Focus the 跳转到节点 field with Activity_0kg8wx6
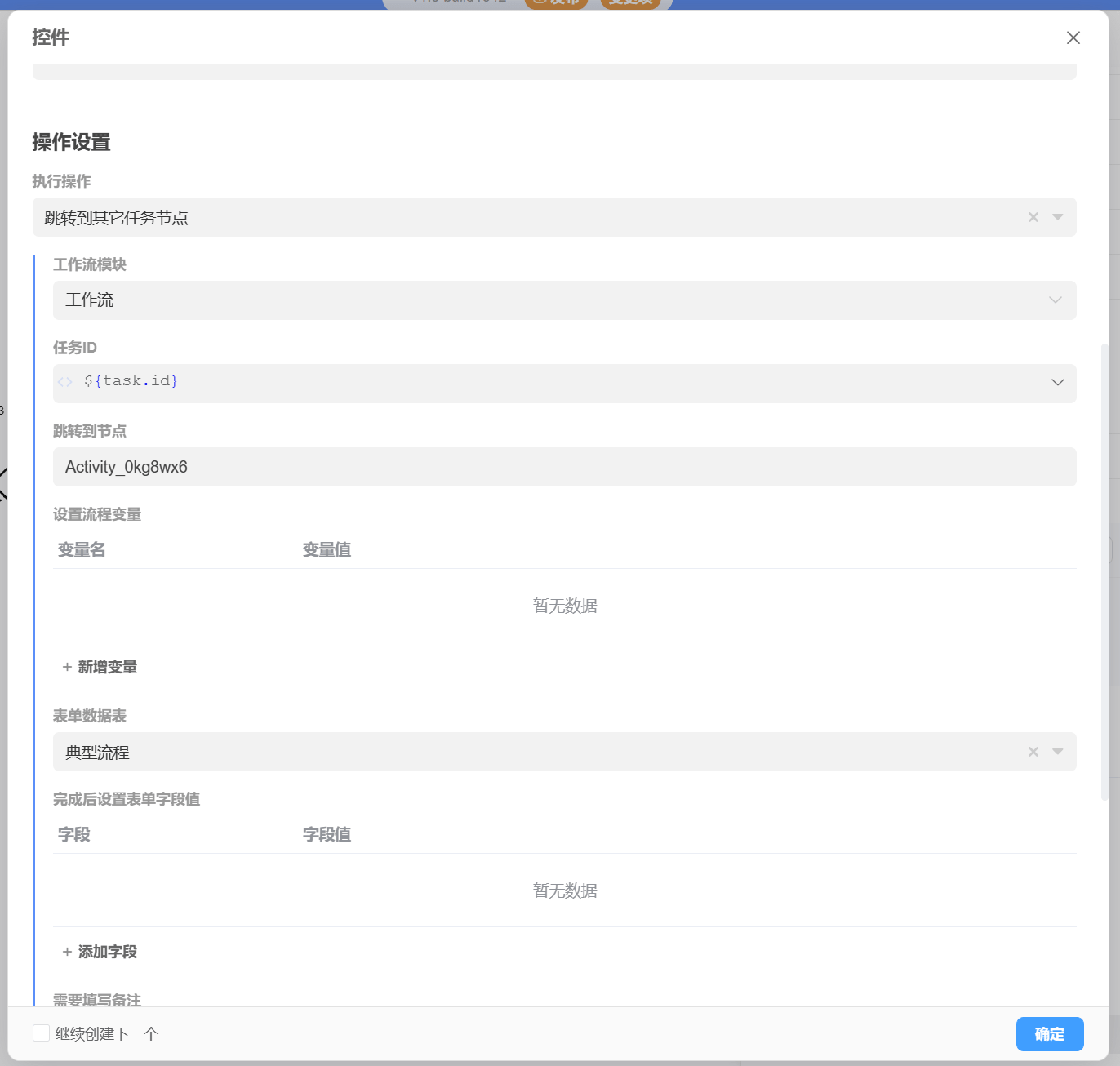Viewport: 1120px width, 1066px height. coord(563,467)
